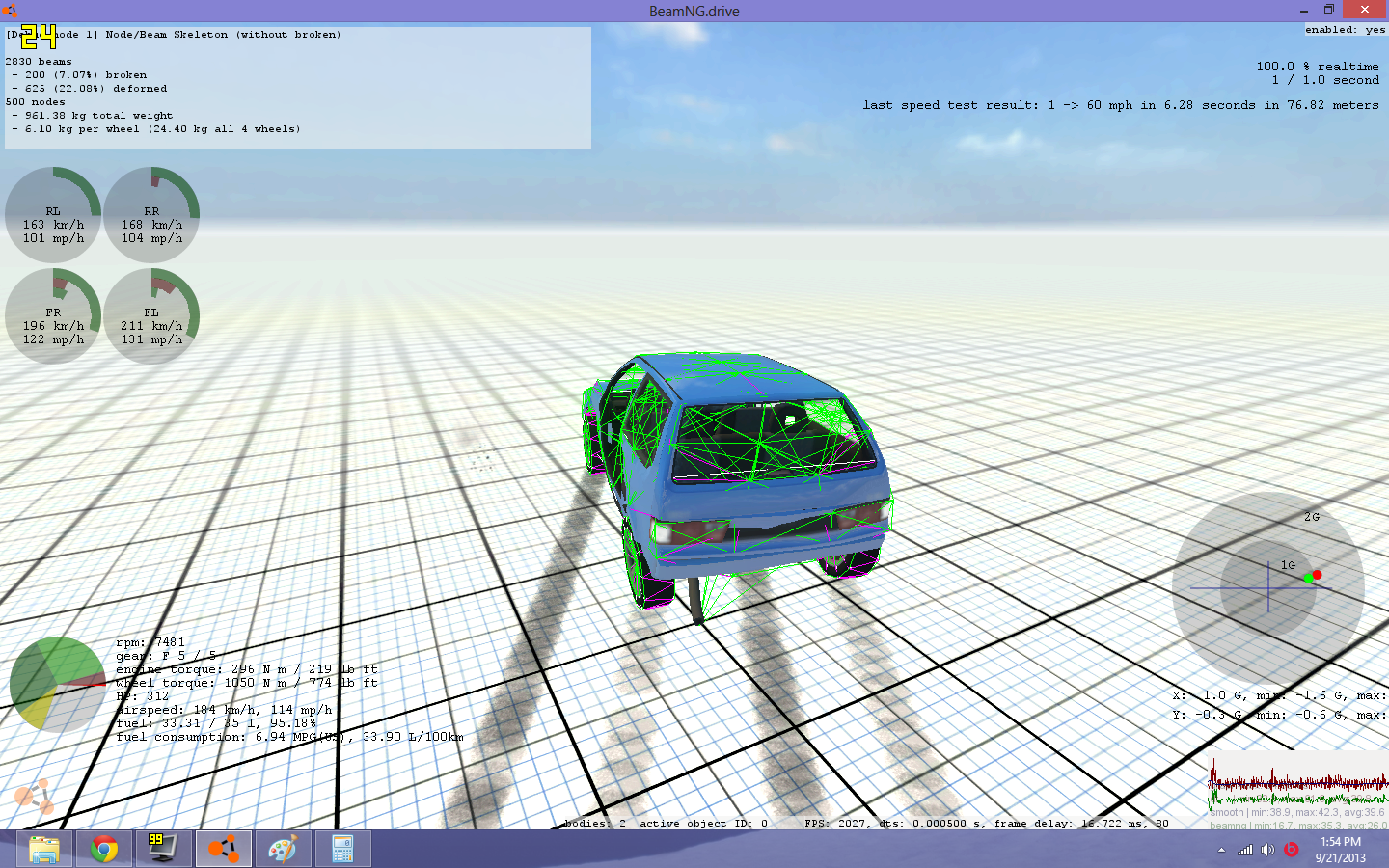The width and height of the screenshot is (1389, 868).
Task: Open File Explorer from the taskbar
Action: tap(44, 850)
